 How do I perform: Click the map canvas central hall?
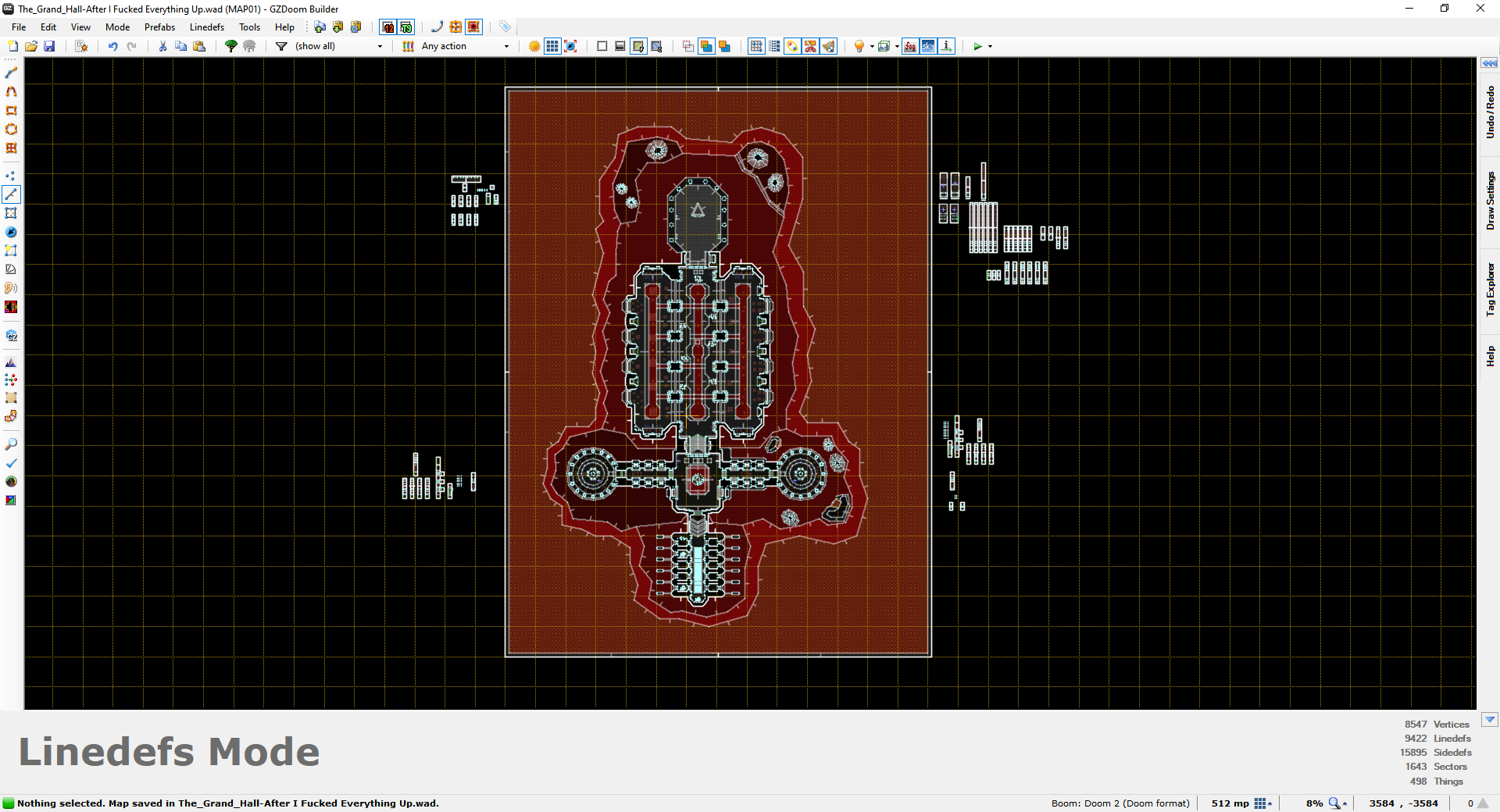click(x=698, y=350)
